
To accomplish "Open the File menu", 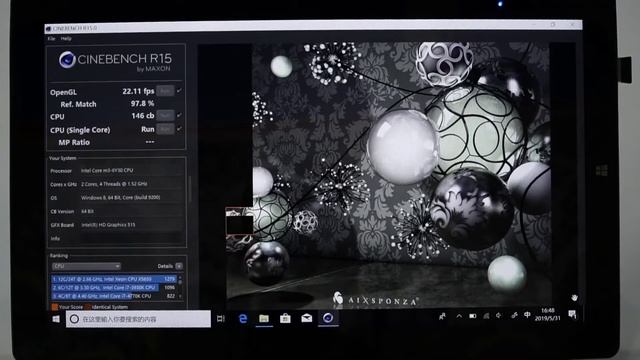I will (x=51, y=39).
